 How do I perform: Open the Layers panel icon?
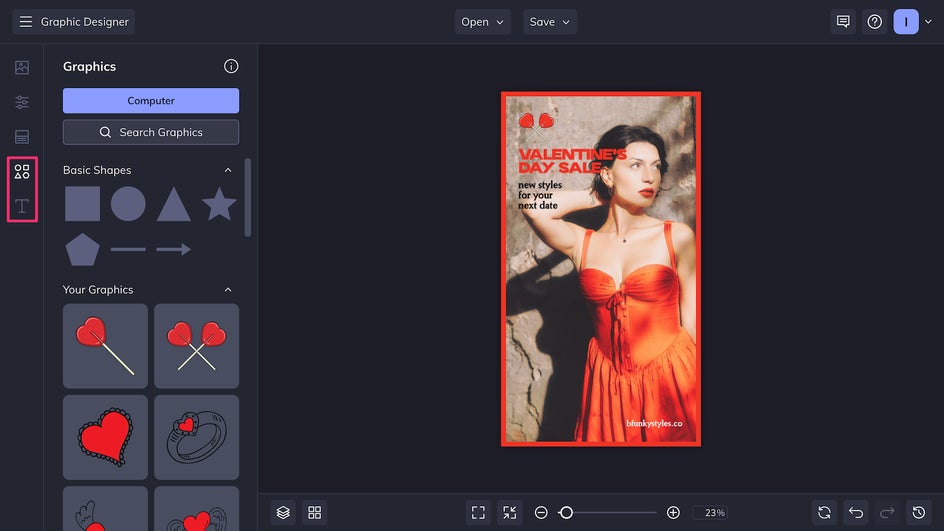coord(283,512)
